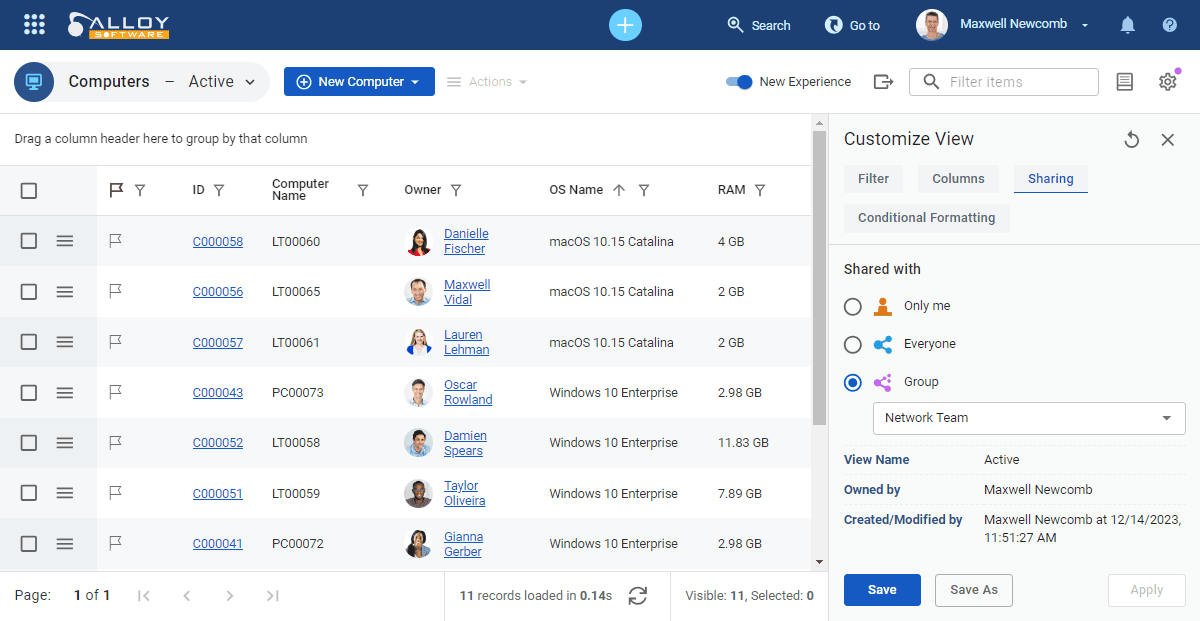The image size is (1200, 621).
Task: Go to the last page
Action: coord(272,596)
